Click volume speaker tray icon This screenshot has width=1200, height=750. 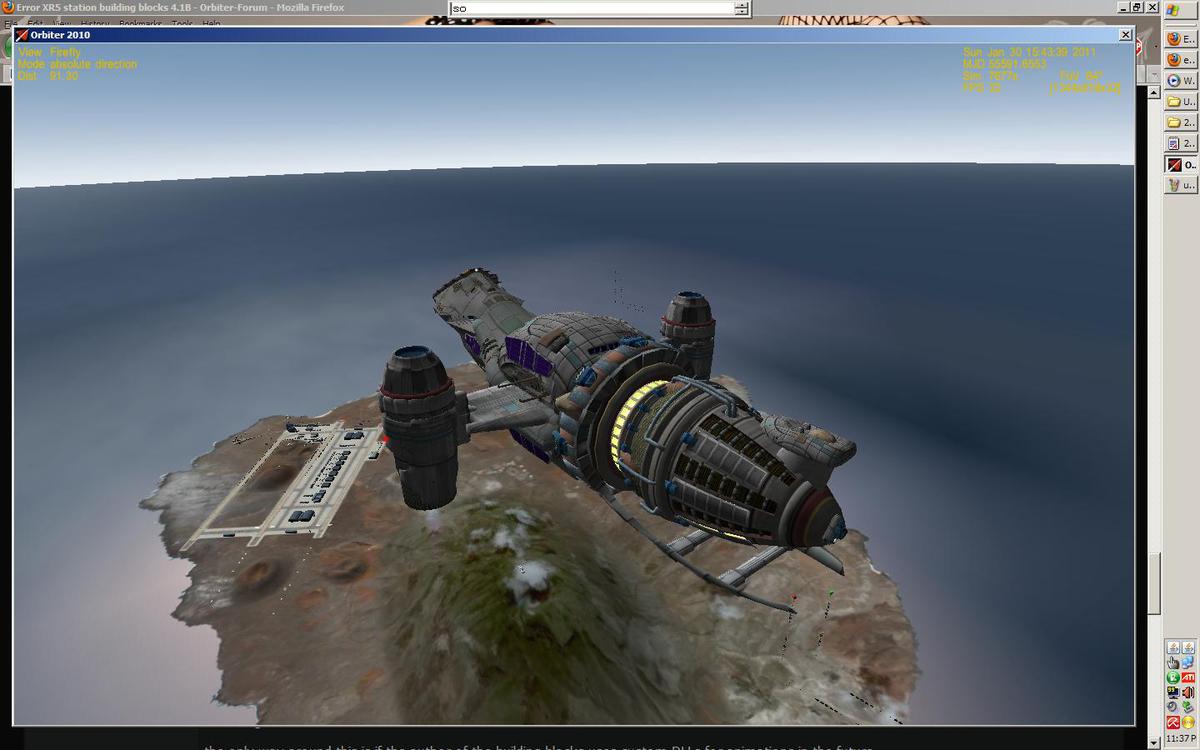coord(1188,692)
